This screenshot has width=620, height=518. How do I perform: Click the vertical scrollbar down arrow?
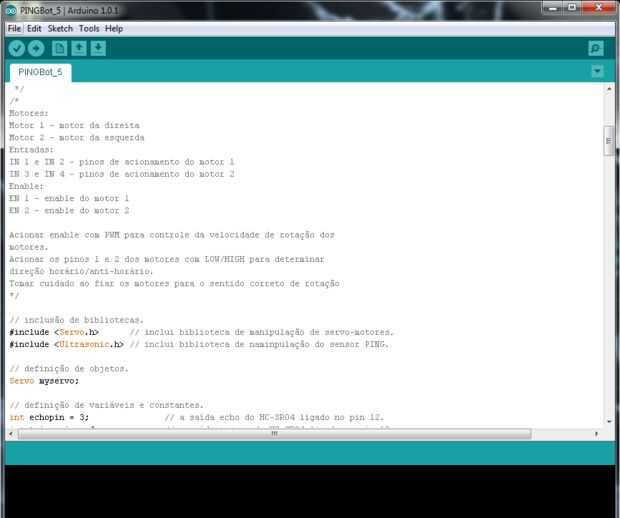(609, 422)
